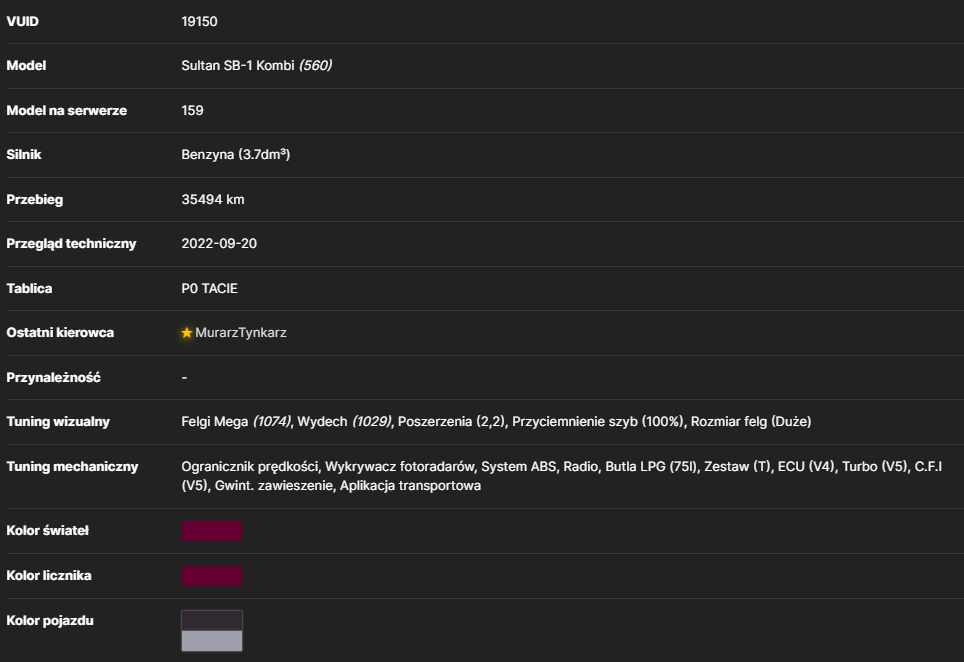Select Ogranicznik prędkości tuning entry

pyautogui.click(x=250, y=467)
